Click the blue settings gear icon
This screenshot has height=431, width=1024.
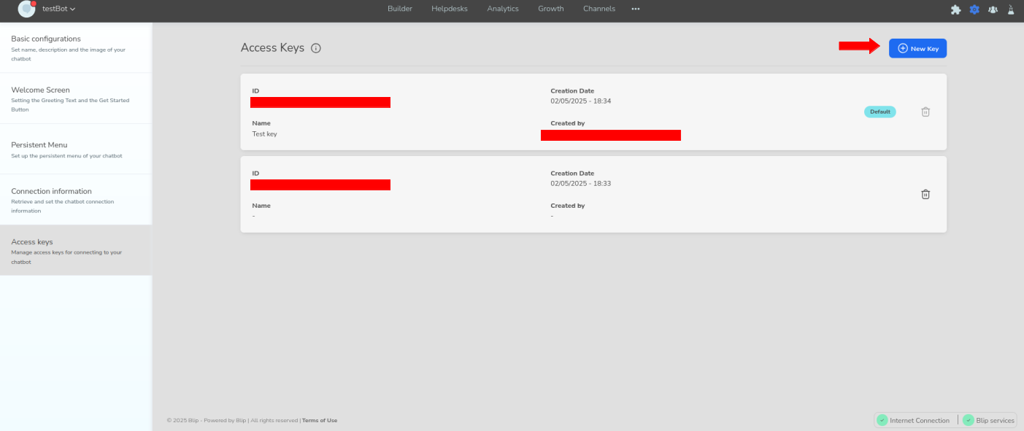(x=974, y=9)
